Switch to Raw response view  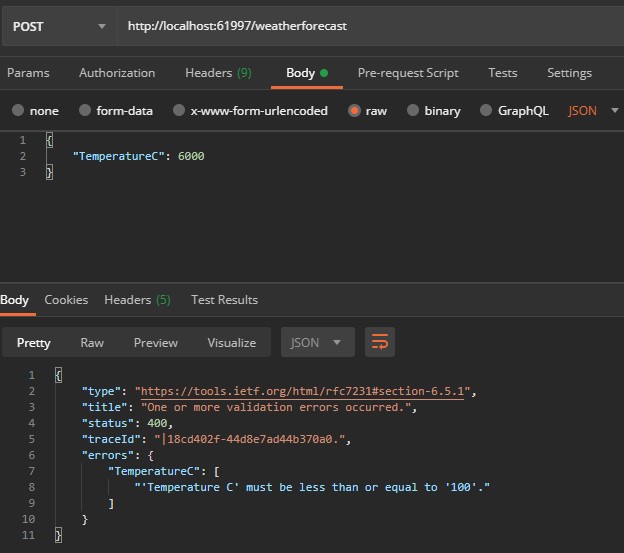coord(92,342)
